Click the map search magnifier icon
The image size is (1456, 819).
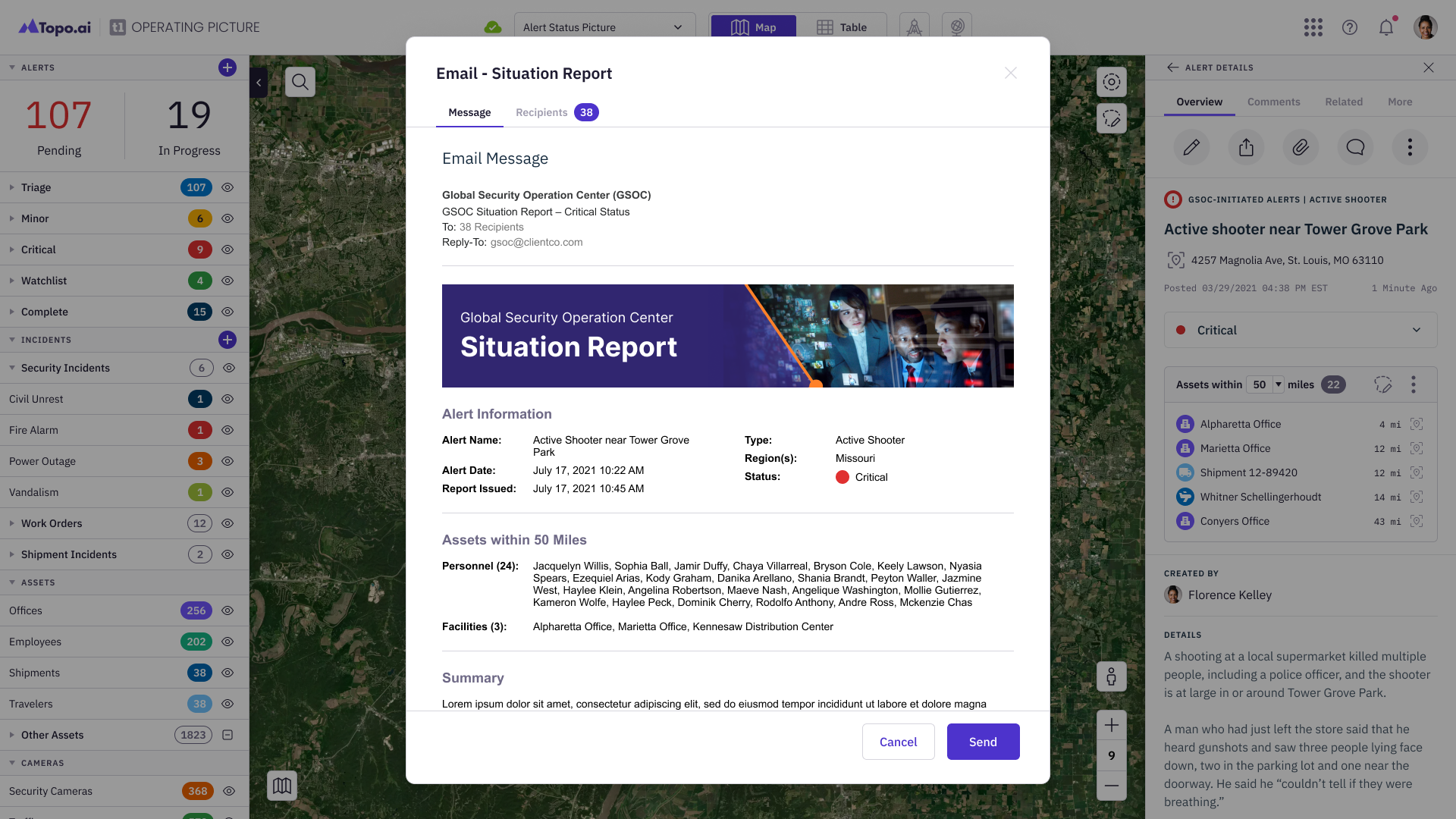[x=300, y=82]
